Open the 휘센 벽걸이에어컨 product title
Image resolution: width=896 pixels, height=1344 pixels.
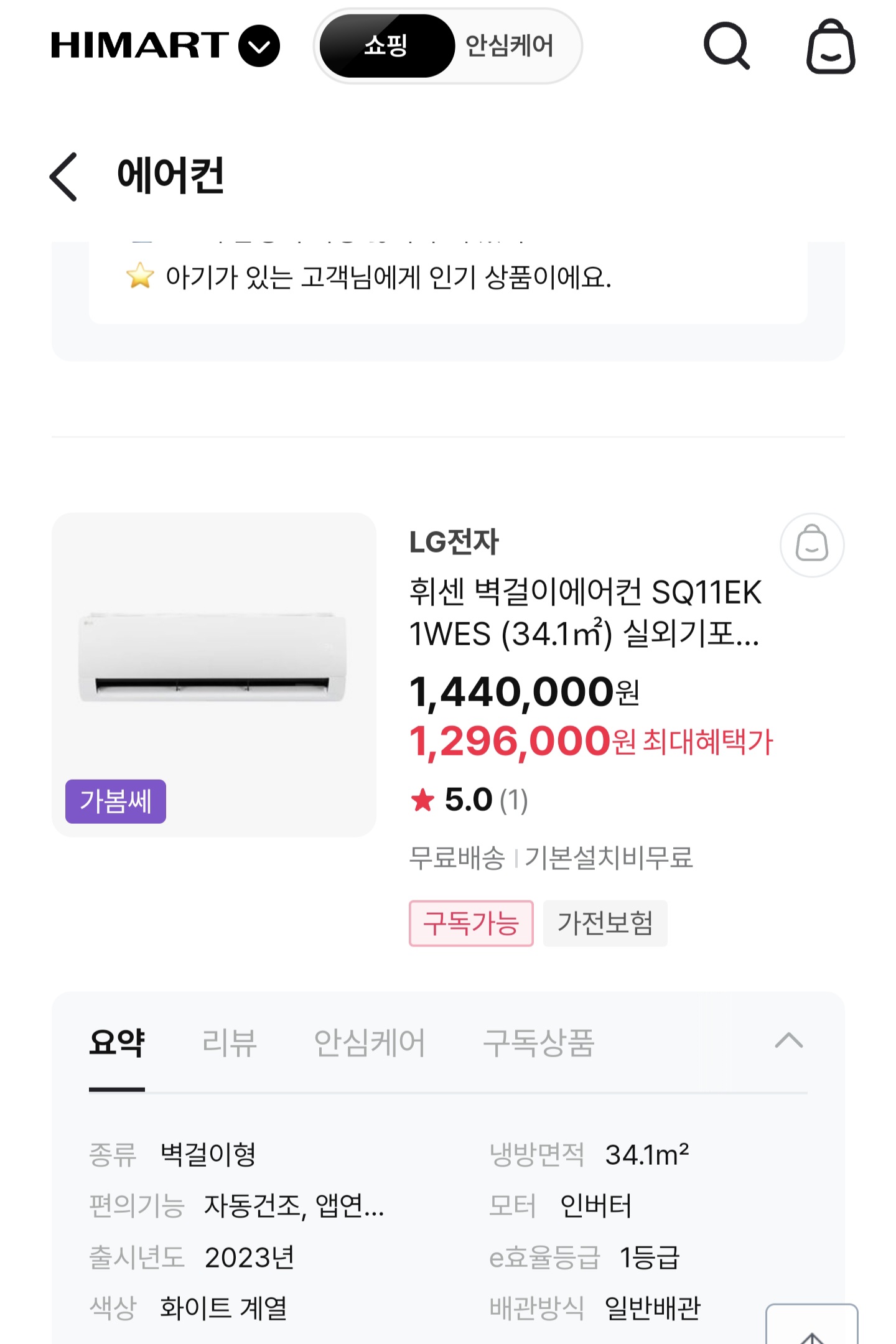(x=585, y=612)
